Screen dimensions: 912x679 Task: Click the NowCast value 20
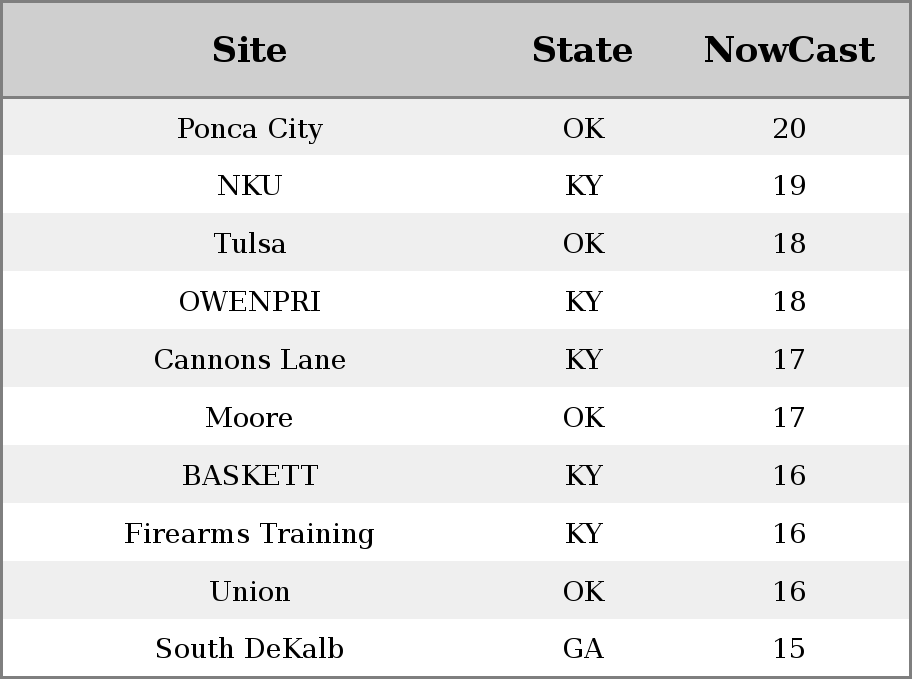[789, 129]
